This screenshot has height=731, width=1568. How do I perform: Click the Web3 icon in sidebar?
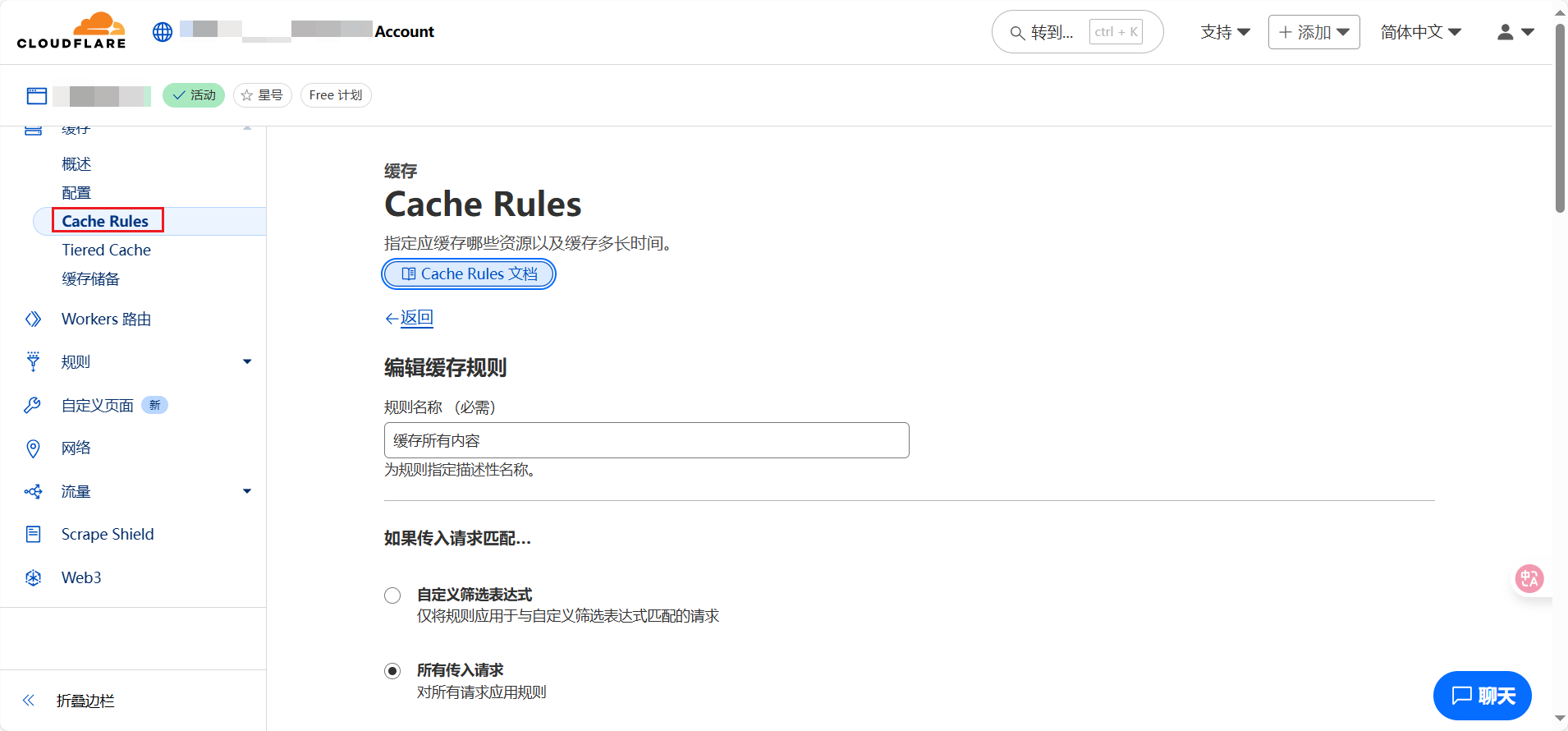point(33,577)
